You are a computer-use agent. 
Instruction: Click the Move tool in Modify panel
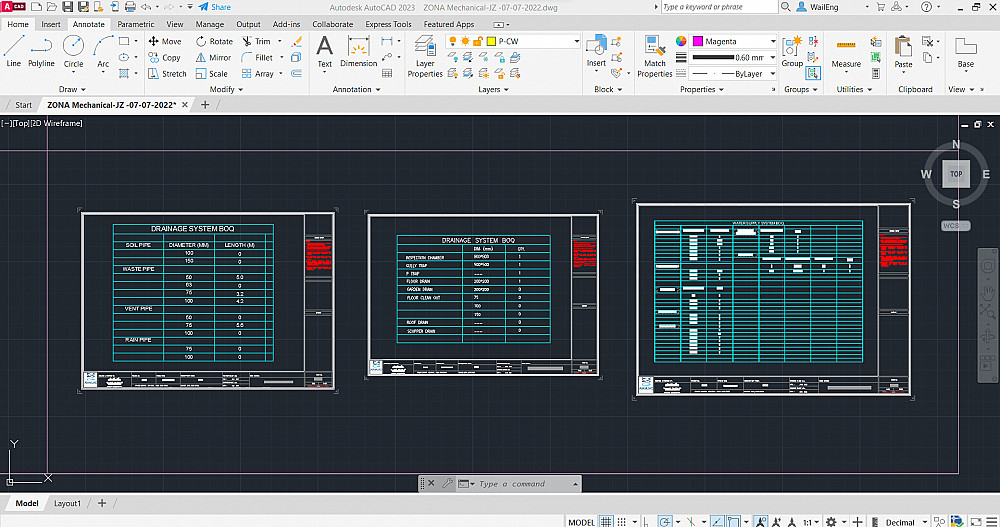[165, 42]
